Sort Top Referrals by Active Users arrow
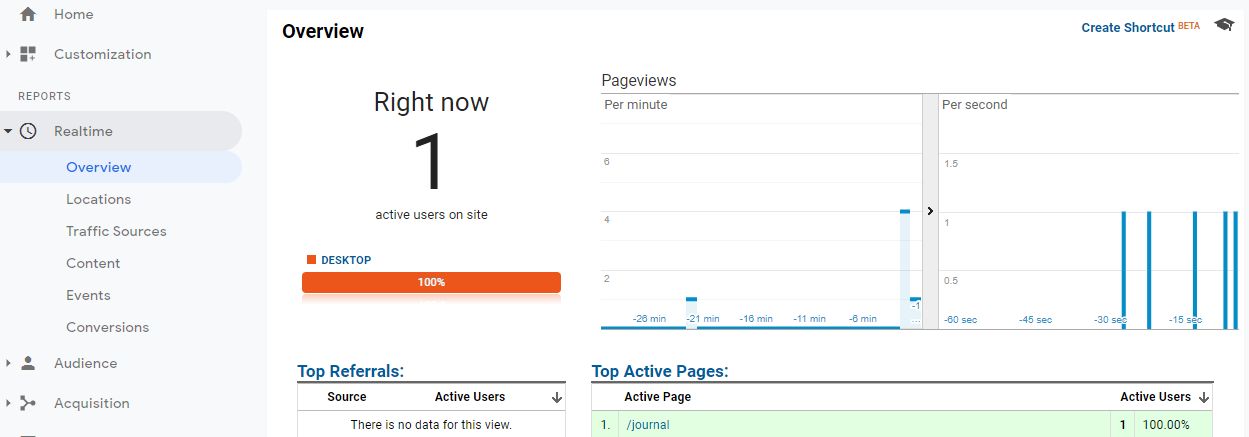The width and height of the screenshot is (1249, 437). coord(557,398)
